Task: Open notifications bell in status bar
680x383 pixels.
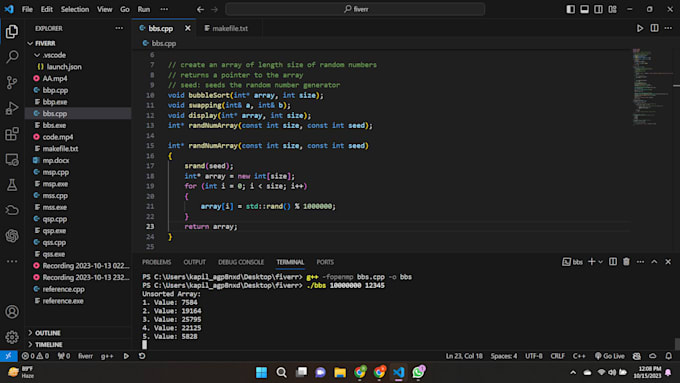Action: pos(668,356)
